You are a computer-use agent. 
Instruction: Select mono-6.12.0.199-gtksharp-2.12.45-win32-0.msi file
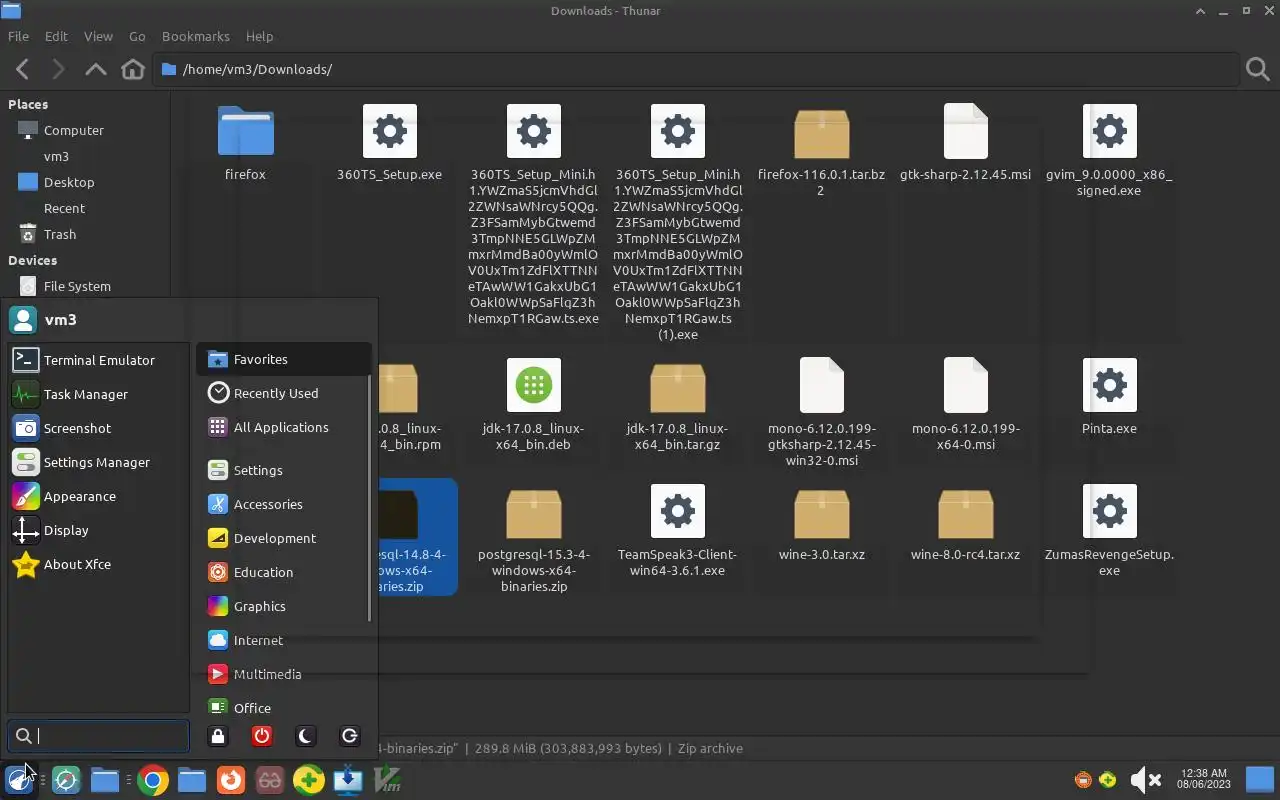click(x=821, y=385)
